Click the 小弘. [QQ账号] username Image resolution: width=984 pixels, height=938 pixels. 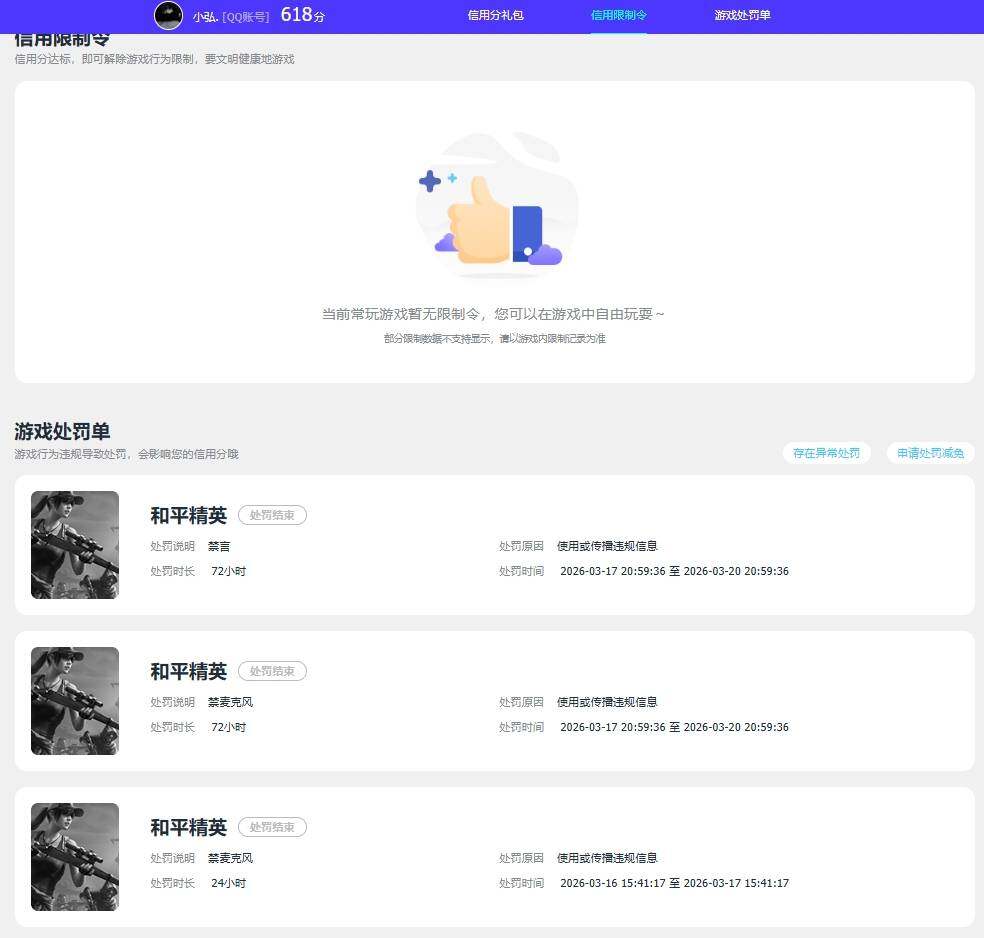pyautogui.click(x=231, y=17)
